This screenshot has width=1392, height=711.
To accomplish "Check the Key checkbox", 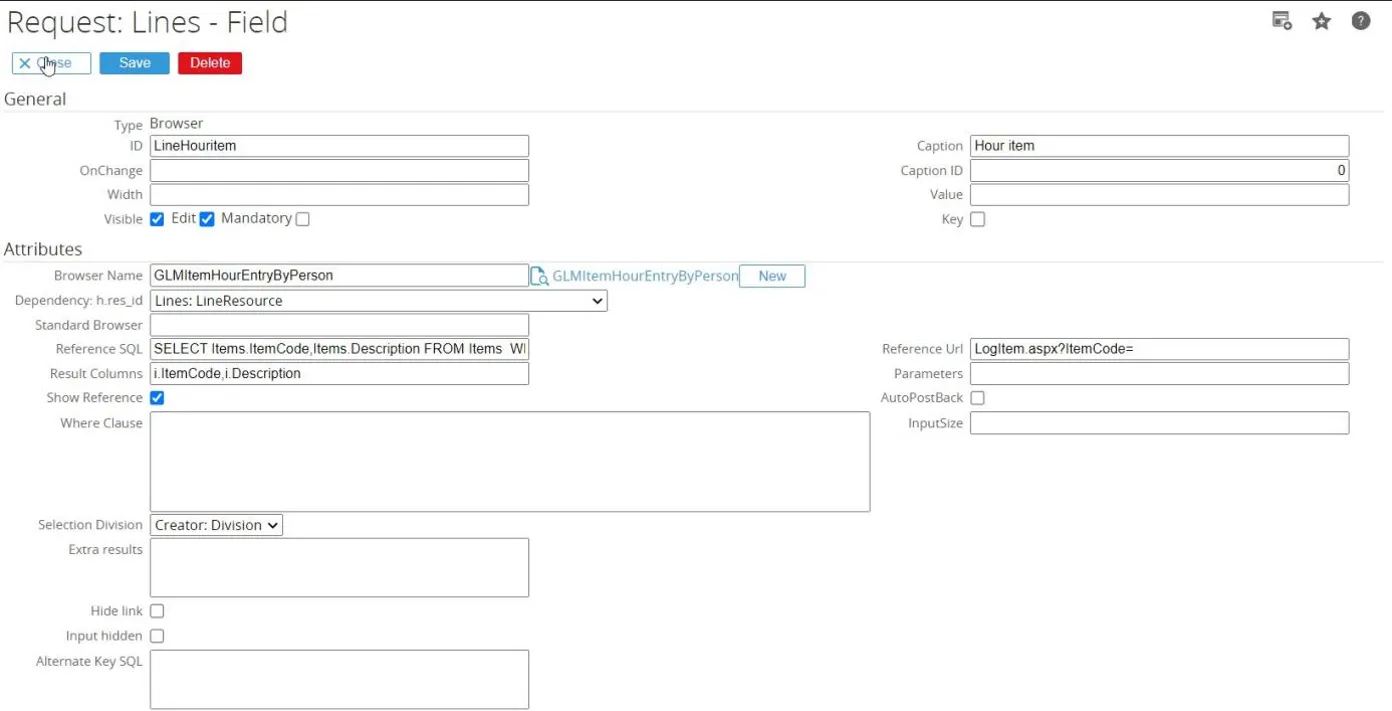I will [978, 219].
